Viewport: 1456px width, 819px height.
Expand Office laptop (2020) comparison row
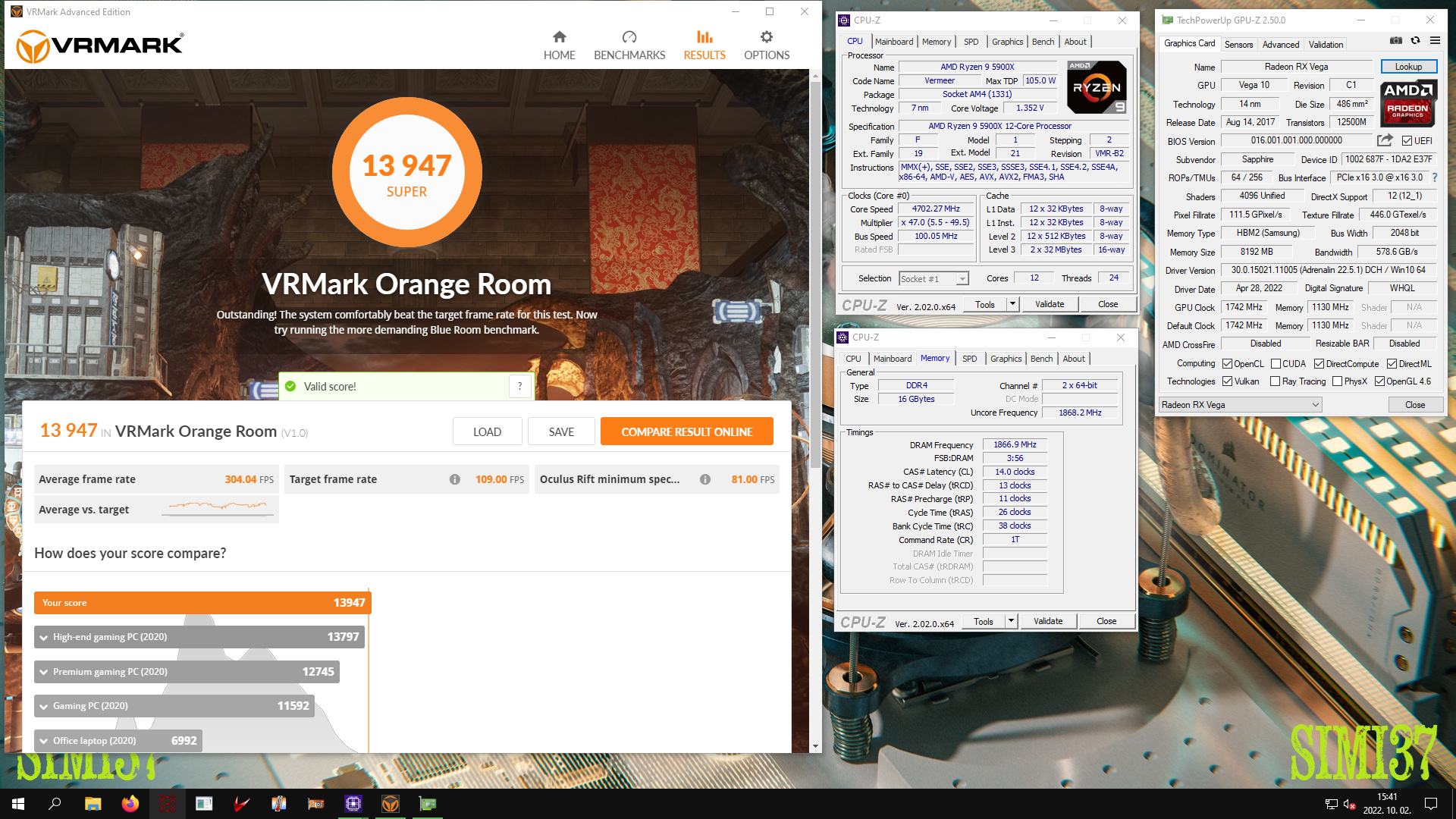[x=118, y=741]
